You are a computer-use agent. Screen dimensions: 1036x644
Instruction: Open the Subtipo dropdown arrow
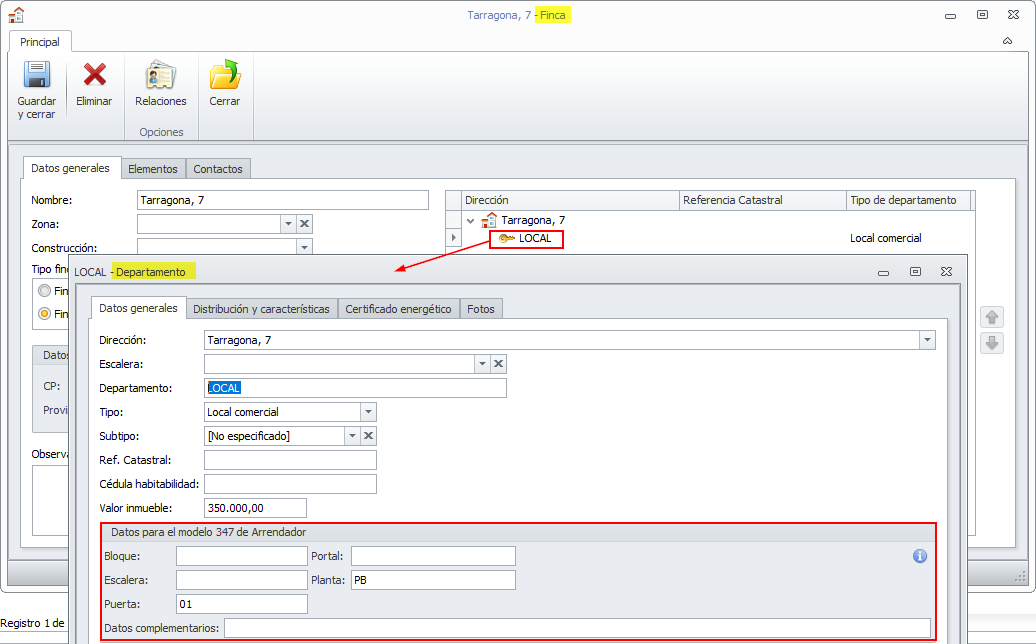point(352,436)
